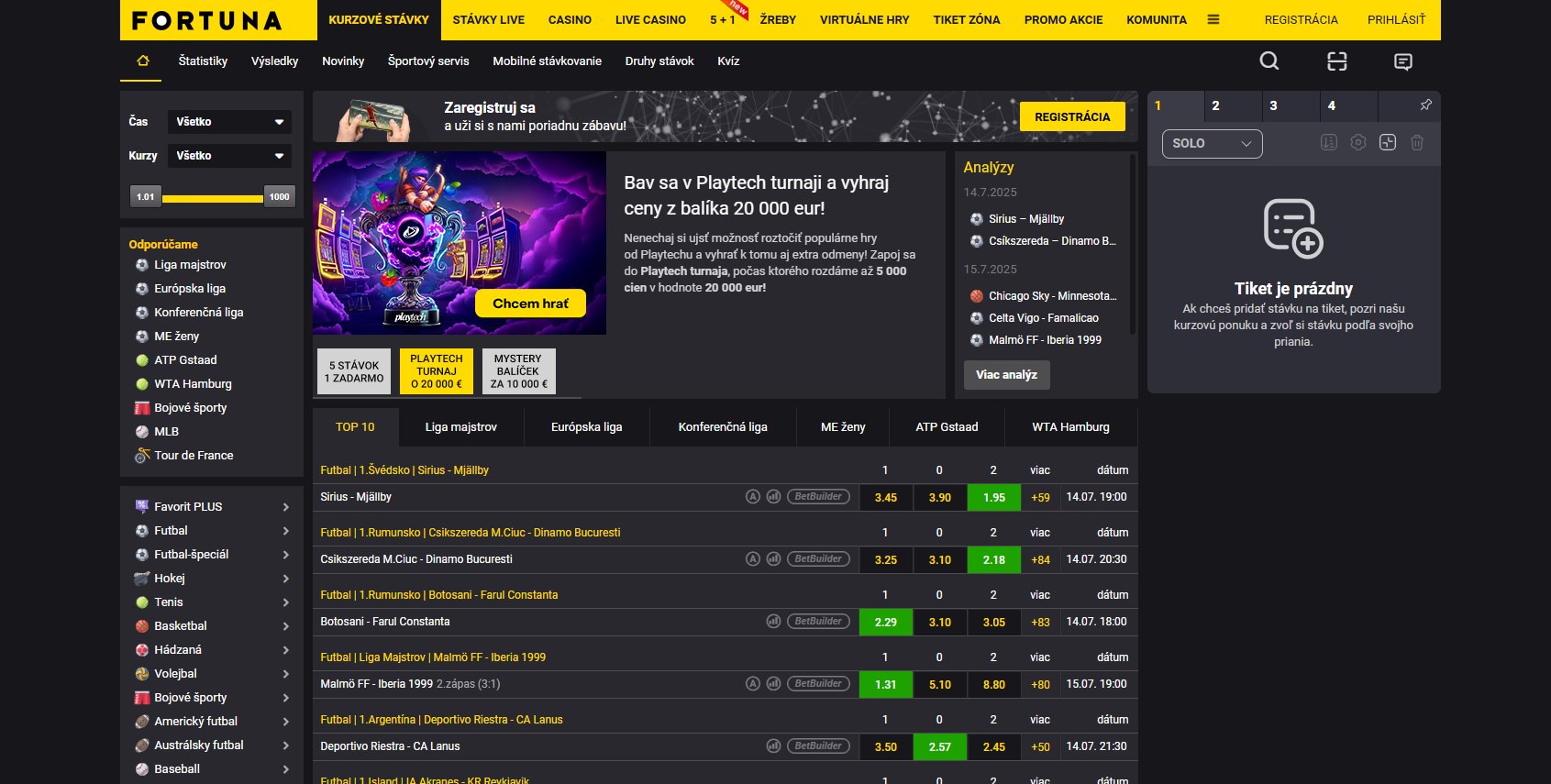Click the yellow odds range slider track
1551x784 pixels.
tap(213, 197)
